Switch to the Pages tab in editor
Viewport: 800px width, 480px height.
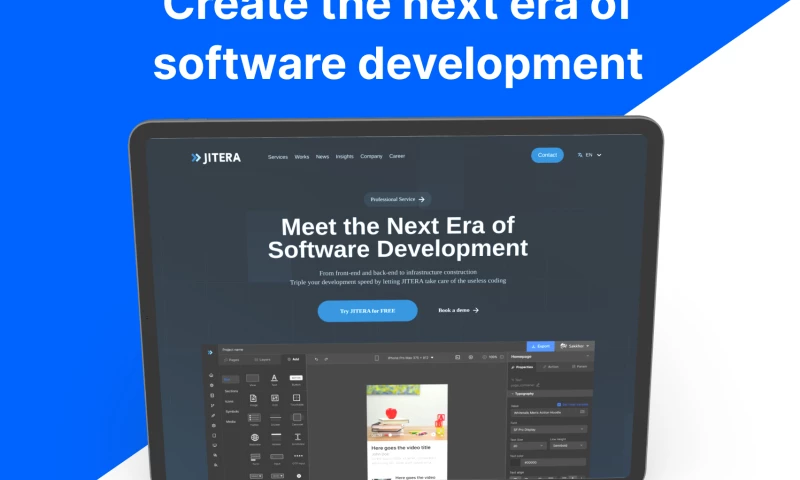click(232, 360)
